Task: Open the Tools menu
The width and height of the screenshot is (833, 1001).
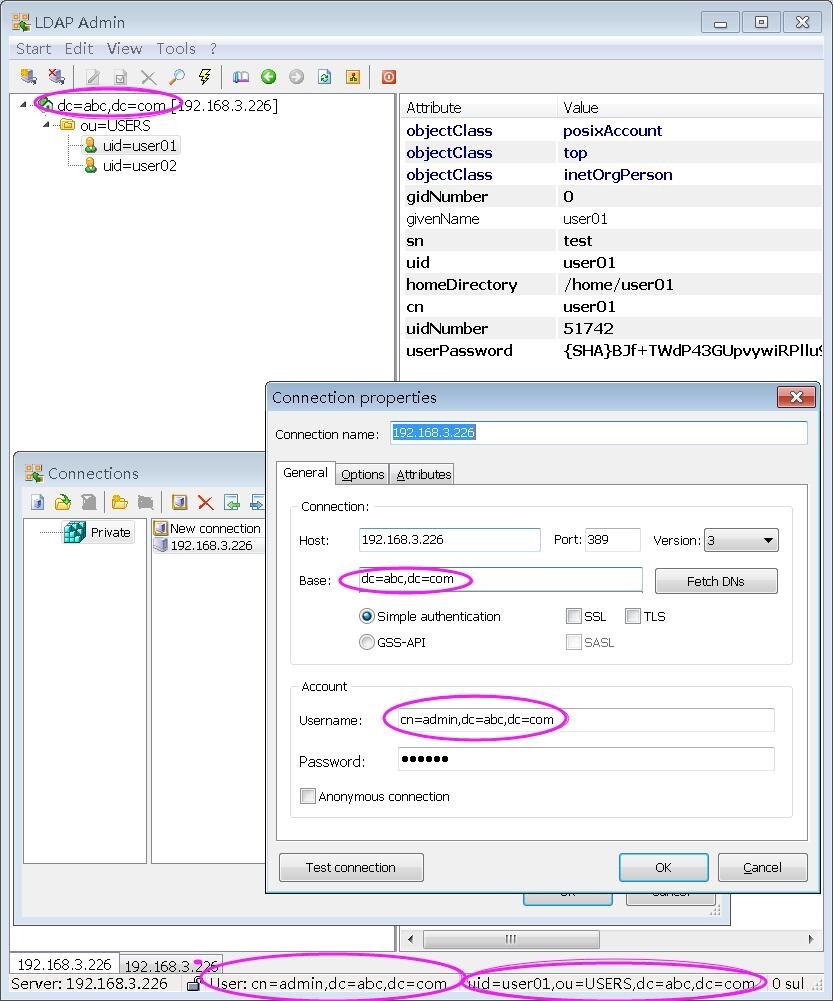Action: coord(176,49)
